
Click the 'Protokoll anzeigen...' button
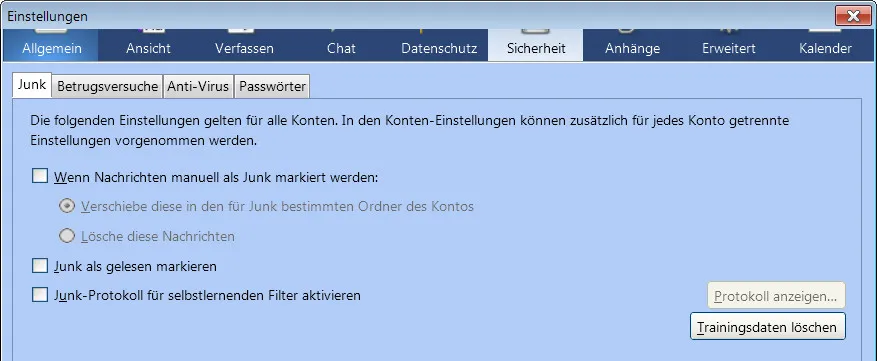coord(776,296)
